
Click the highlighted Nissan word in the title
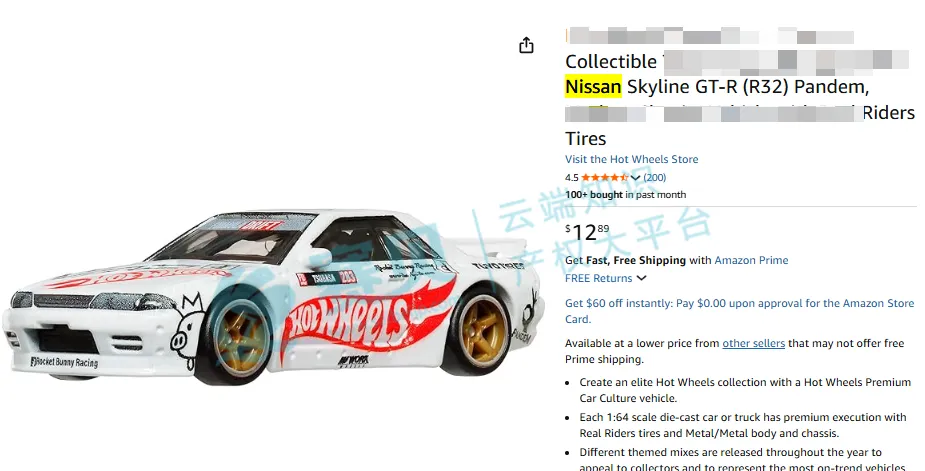(593, 87)
